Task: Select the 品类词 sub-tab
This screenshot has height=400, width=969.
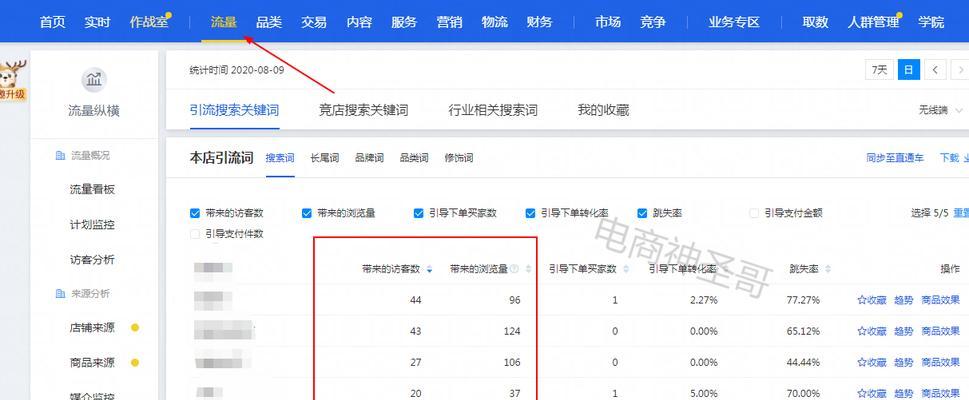Action: click(414, 158)
